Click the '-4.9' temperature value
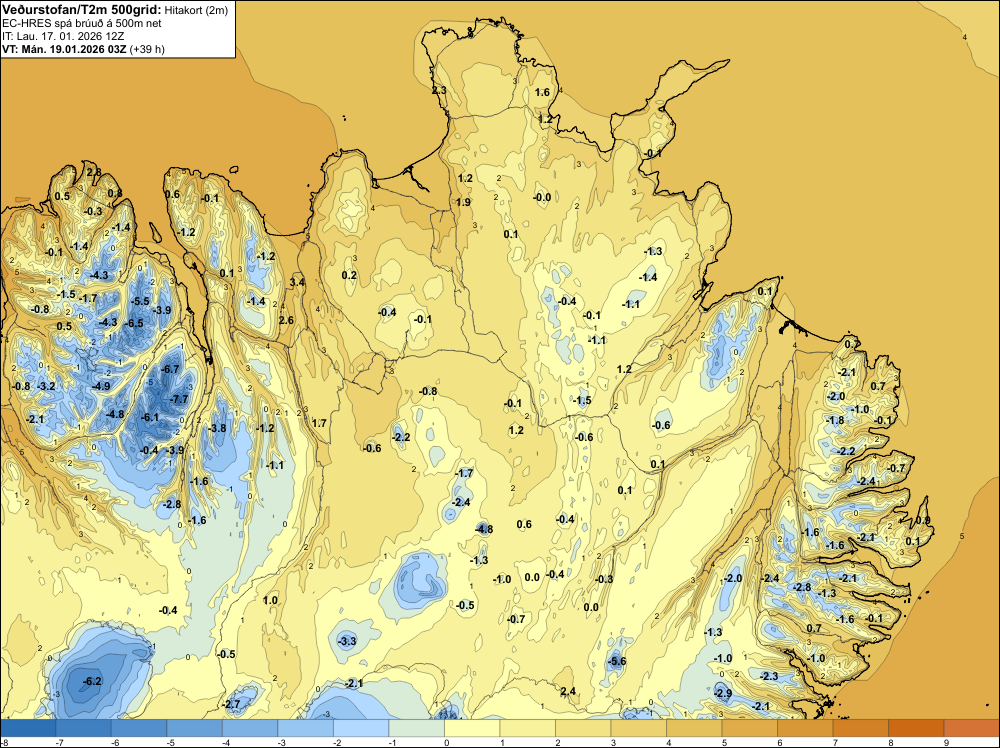Image resolution: width=1000 pixels, height=748 pixels. point(101,386)
